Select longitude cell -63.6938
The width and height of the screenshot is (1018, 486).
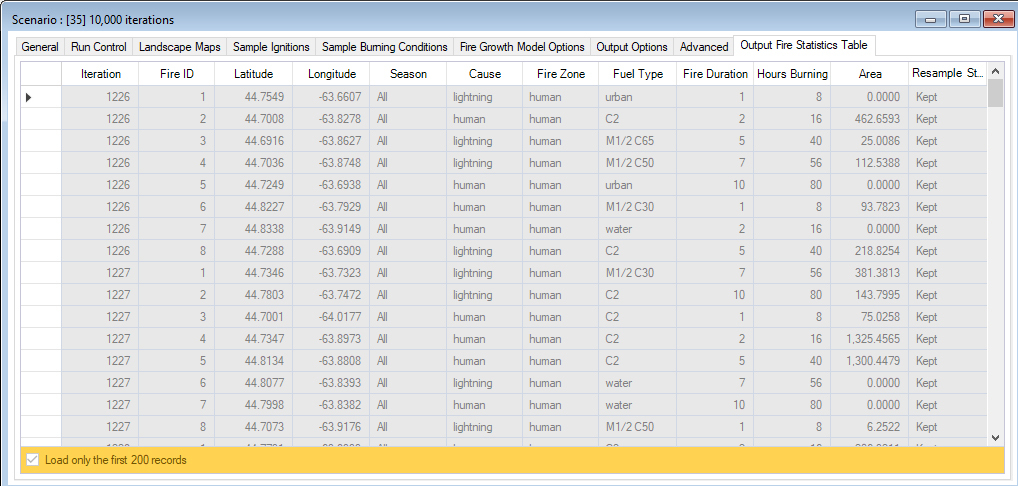331,185
